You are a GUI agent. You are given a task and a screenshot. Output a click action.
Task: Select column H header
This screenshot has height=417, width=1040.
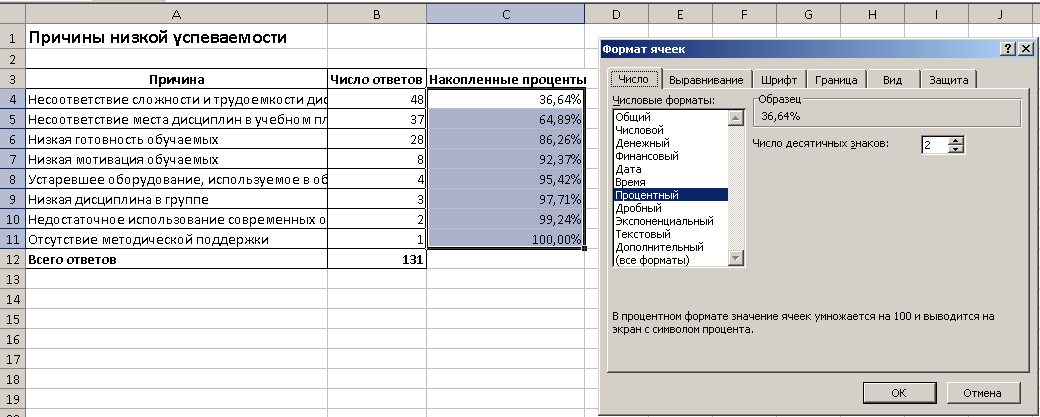pos(872,14)
